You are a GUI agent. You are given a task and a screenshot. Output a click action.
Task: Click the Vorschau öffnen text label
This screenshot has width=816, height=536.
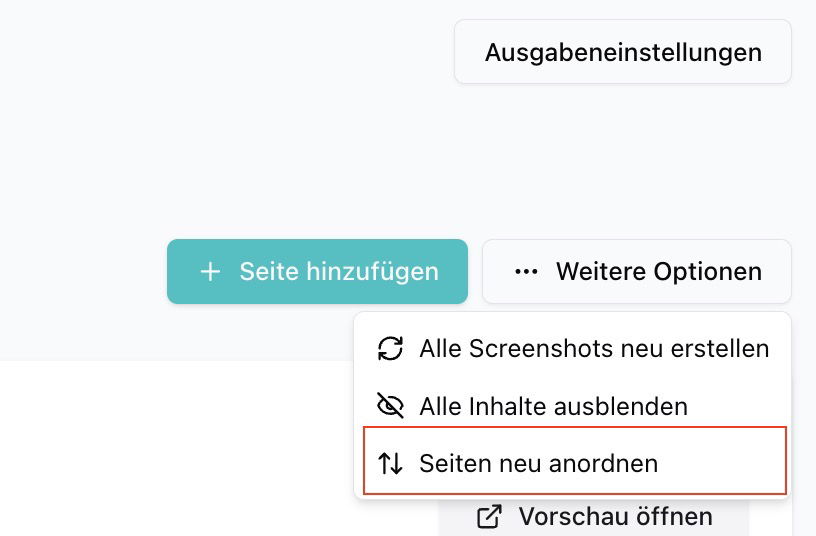[615, 517]
